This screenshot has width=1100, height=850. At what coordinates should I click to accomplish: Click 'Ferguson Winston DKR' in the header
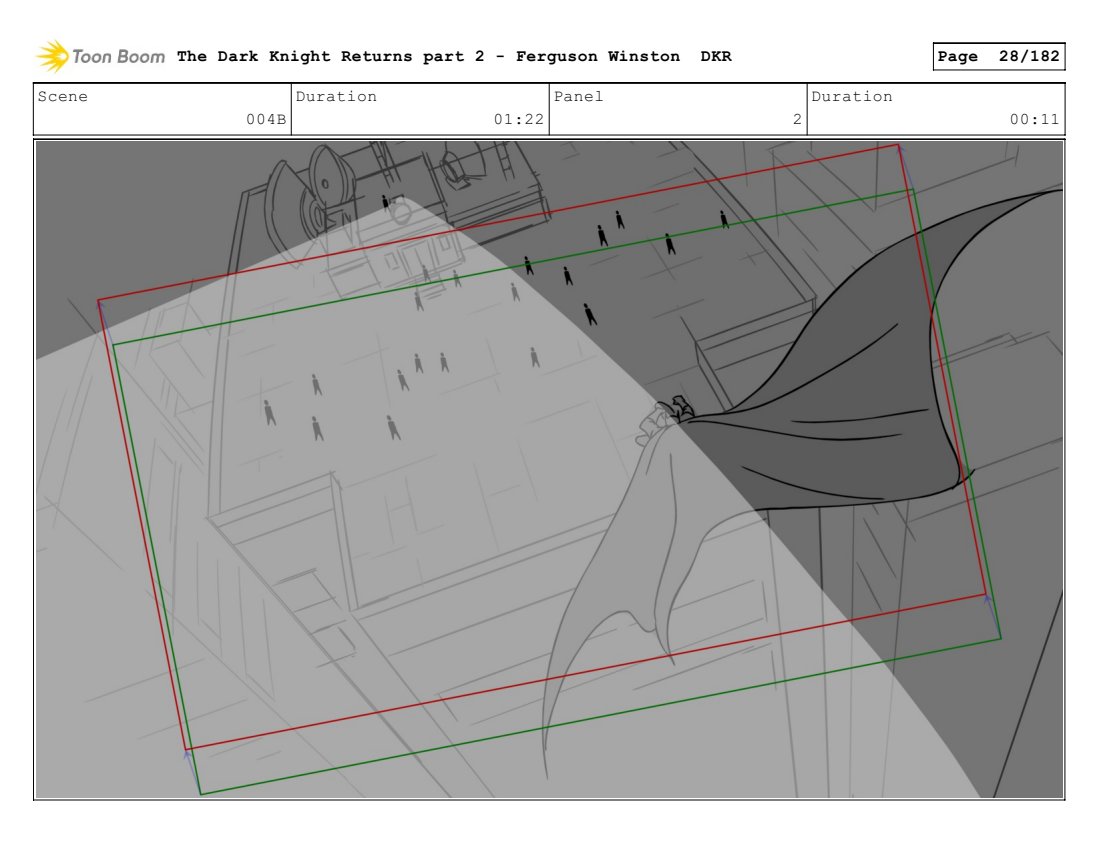(624, 56)
